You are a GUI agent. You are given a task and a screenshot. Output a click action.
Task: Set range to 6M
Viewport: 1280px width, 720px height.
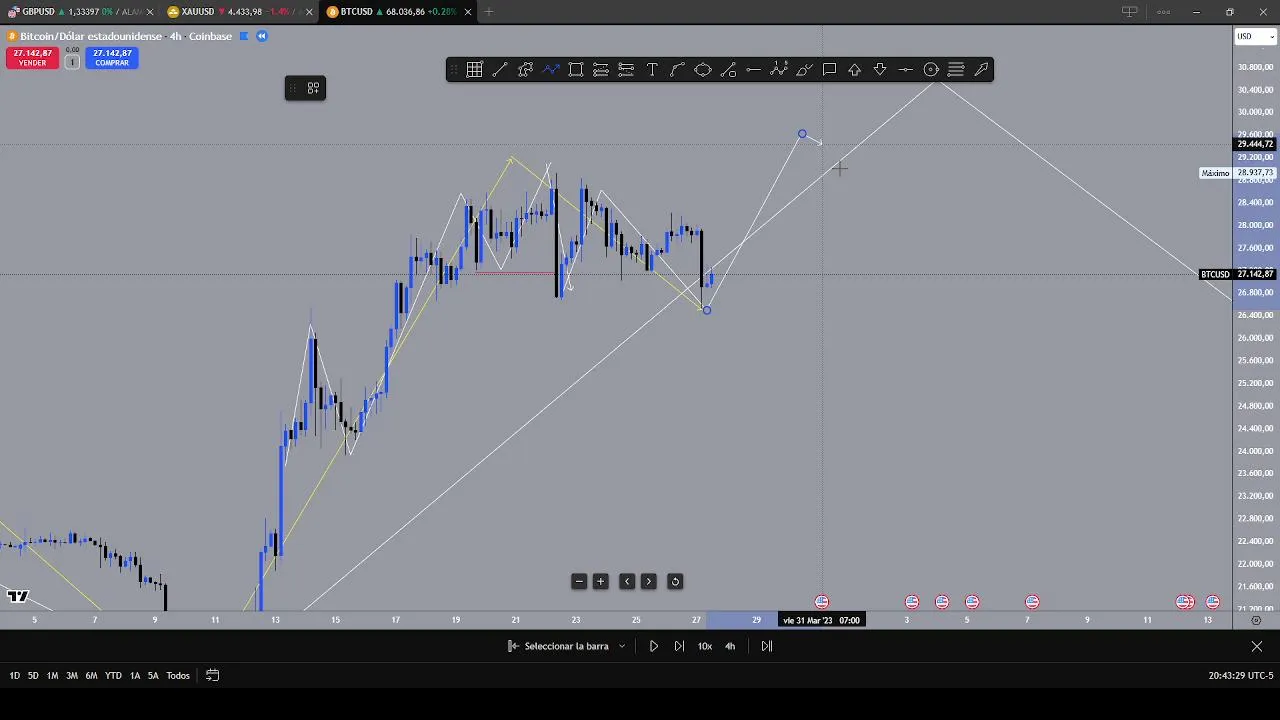[91, 675]
